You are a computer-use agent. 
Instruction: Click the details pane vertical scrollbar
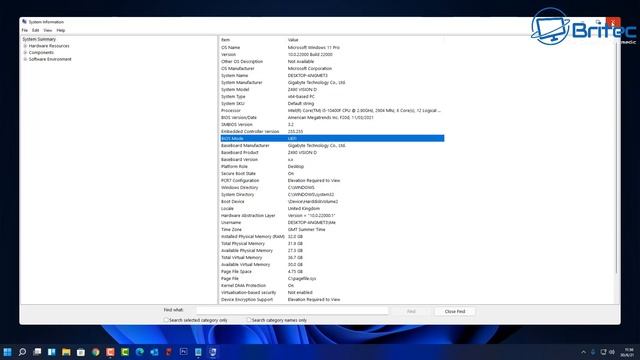point(617,157)
